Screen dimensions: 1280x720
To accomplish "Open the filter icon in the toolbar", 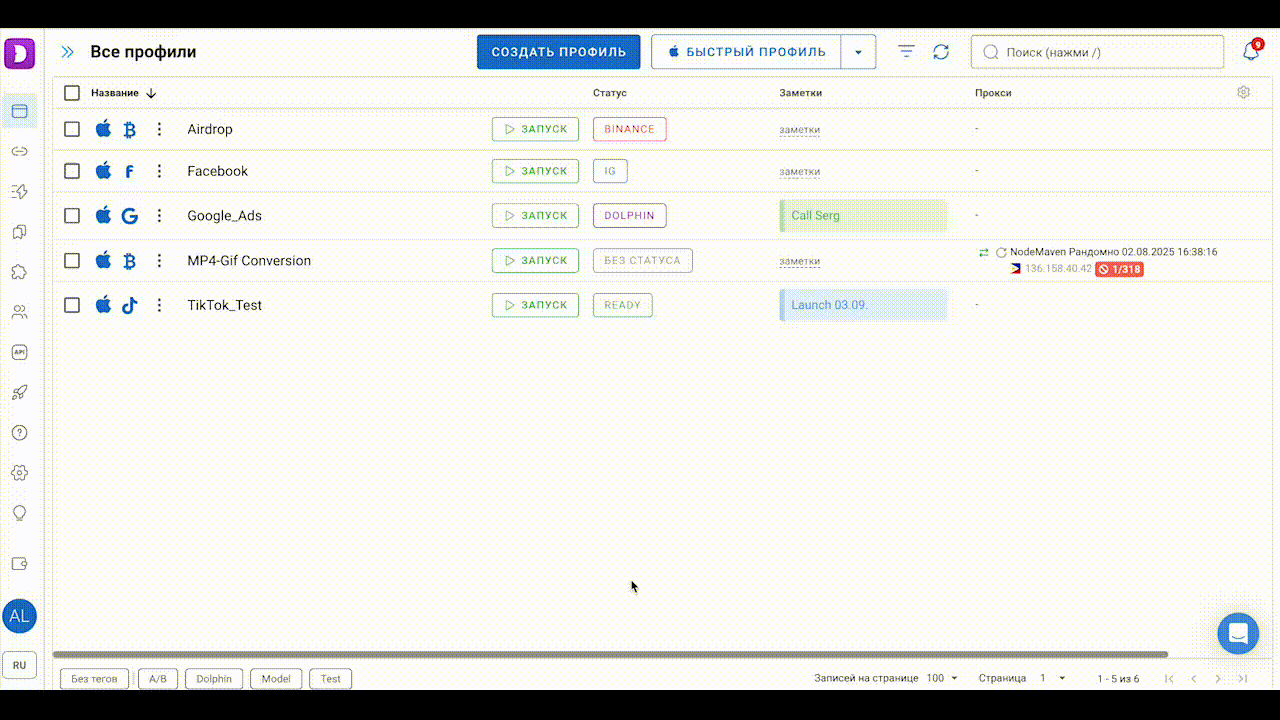I will [x=906, y=52].
